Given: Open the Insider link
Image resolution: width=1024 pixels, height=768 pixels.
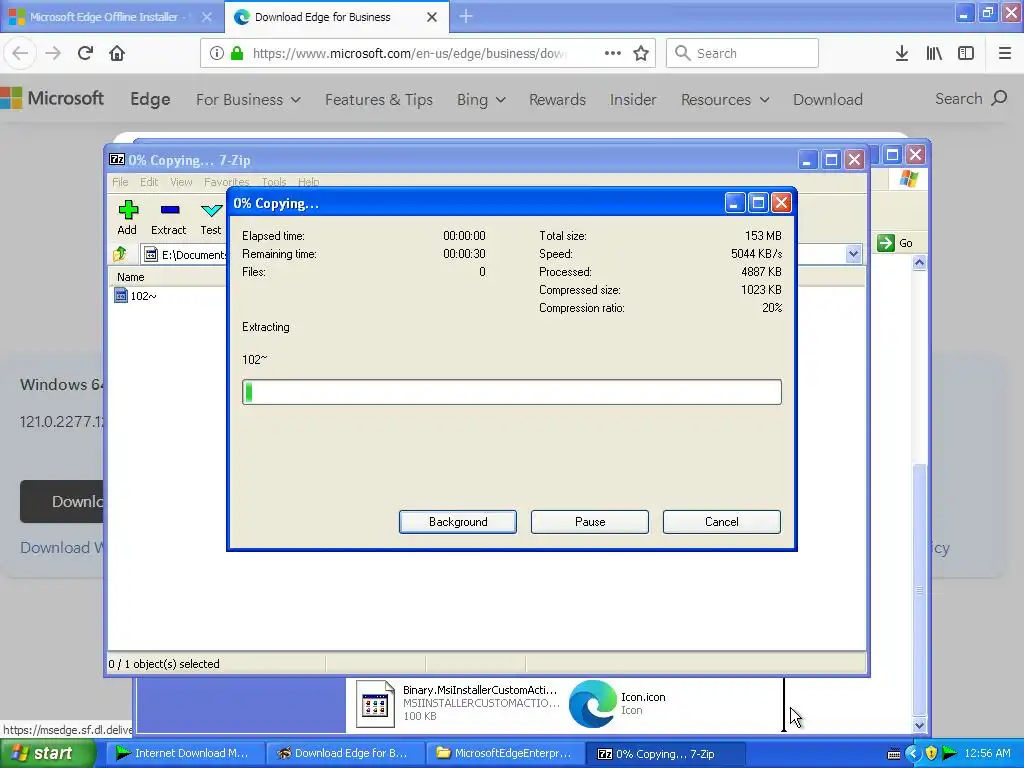Looking at the screenshot, I should pyautogui.click(x=633, y=100).
